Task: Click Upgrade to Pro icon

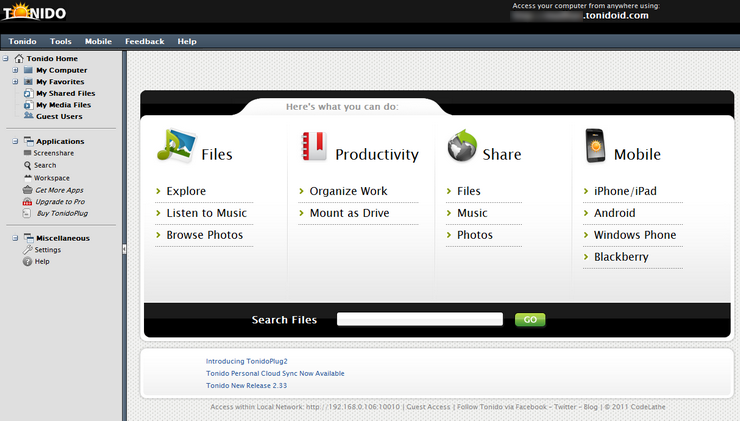Action: (27, 201)
